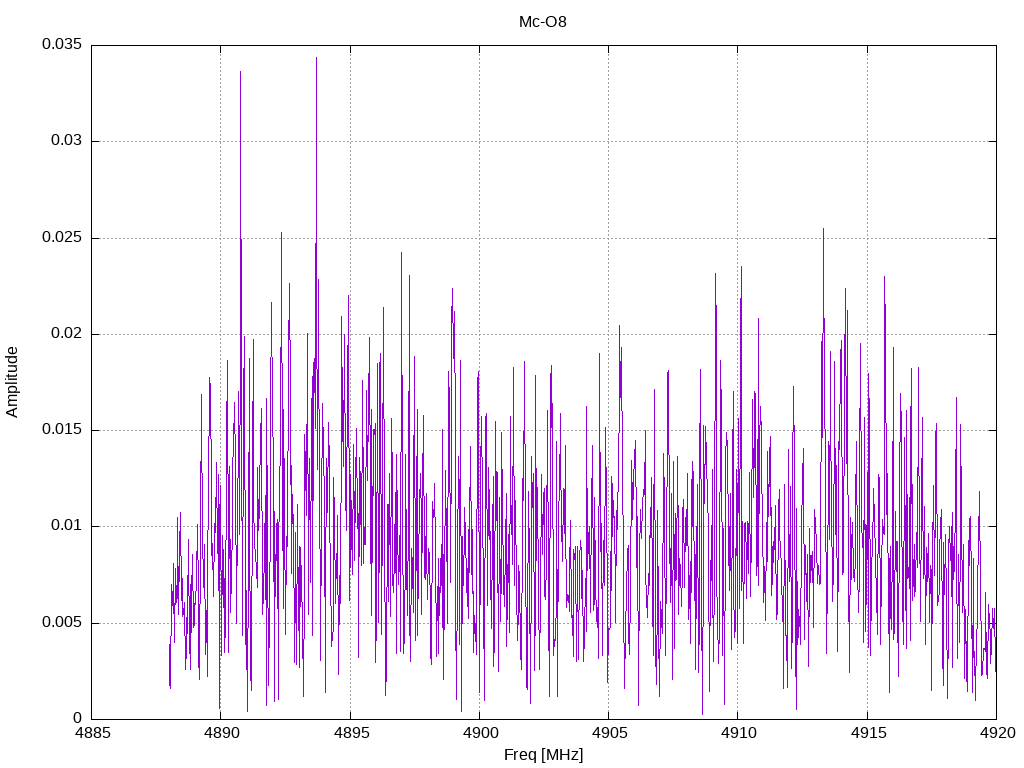Click x-axis tick label 4890
1024x768 pixels.
[221, 733]
